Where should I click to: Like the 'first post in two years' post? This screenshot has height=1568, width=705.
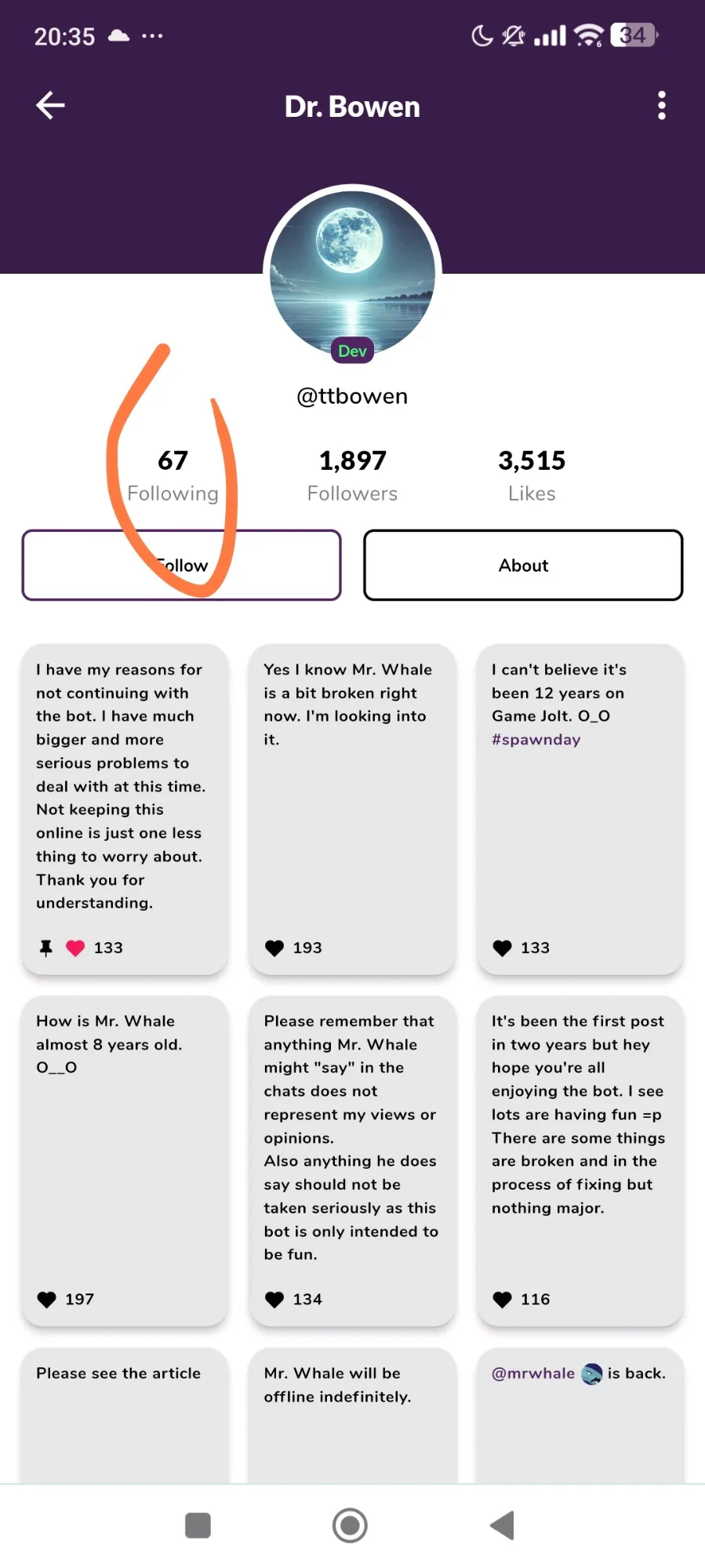tap(502, 1300)
